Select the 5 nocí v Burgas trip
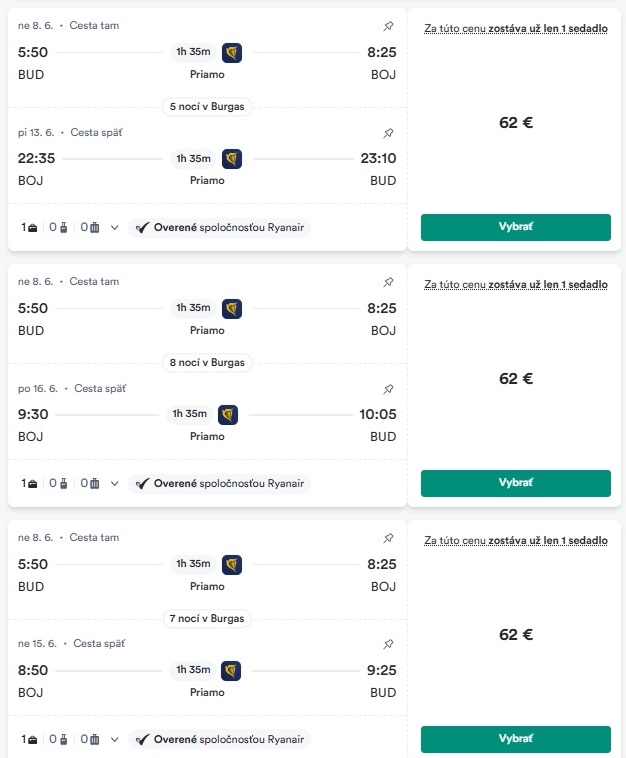 (516, 227)
